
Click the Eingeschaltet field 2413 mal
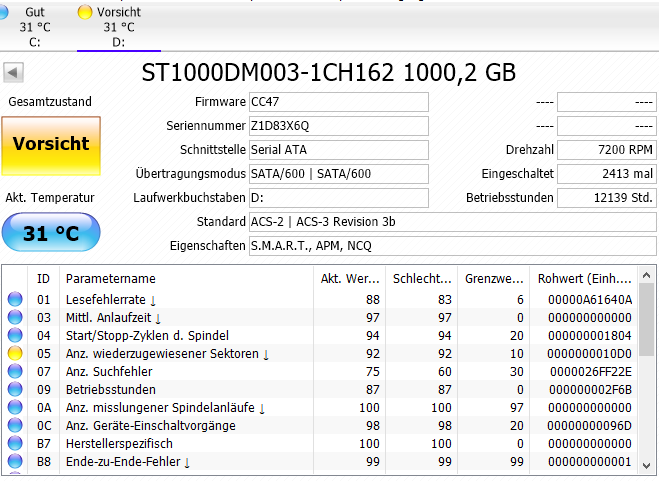607,174
